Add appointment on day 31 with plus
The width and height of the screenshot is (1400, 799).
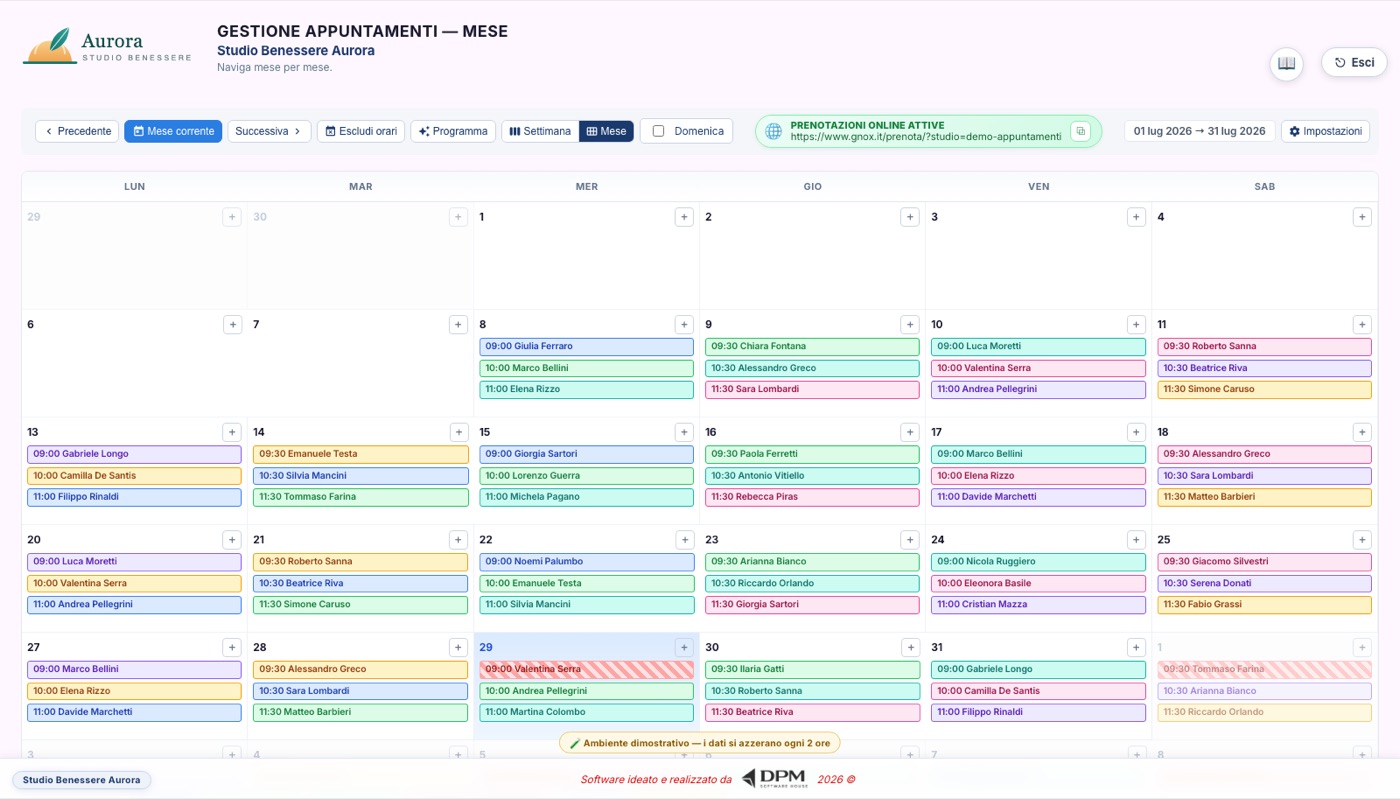1136,647
